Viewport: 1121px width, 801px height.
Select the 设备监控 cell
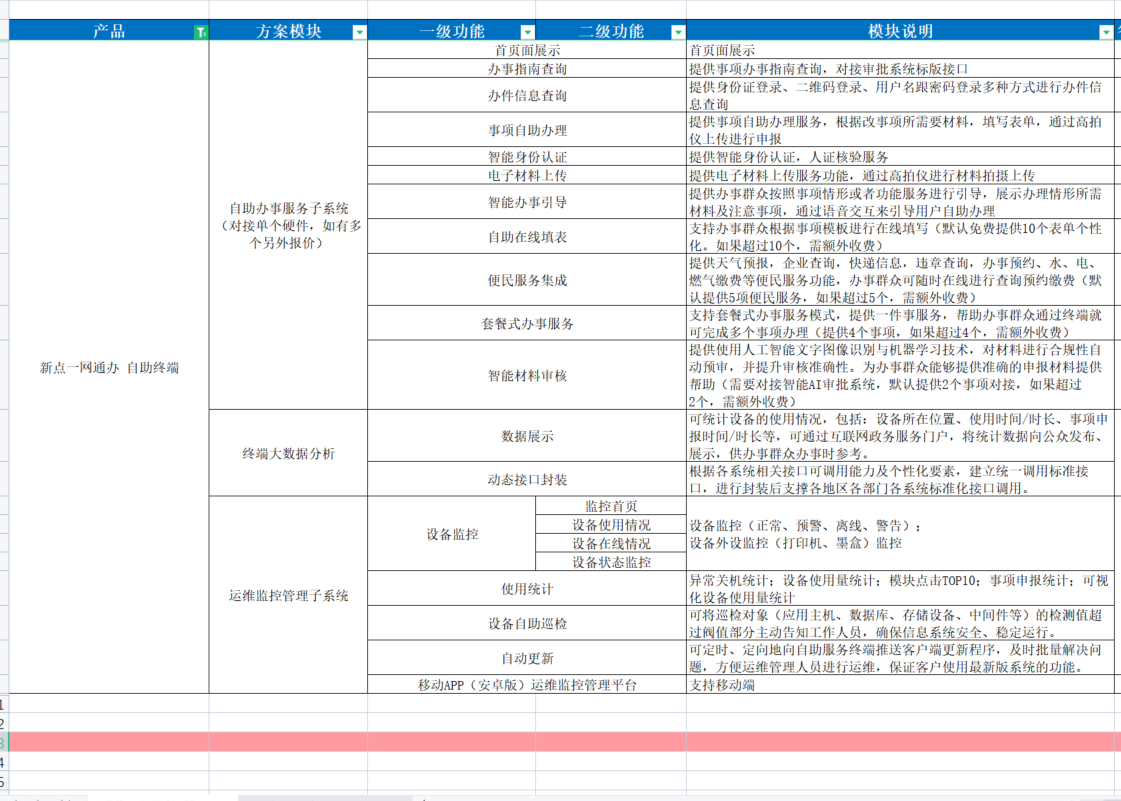pyautogui.click(x=455, y=535)
